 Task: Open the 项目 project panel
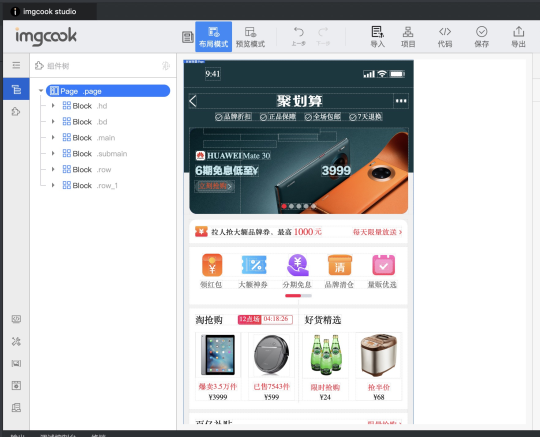click(x=408, y=37)
